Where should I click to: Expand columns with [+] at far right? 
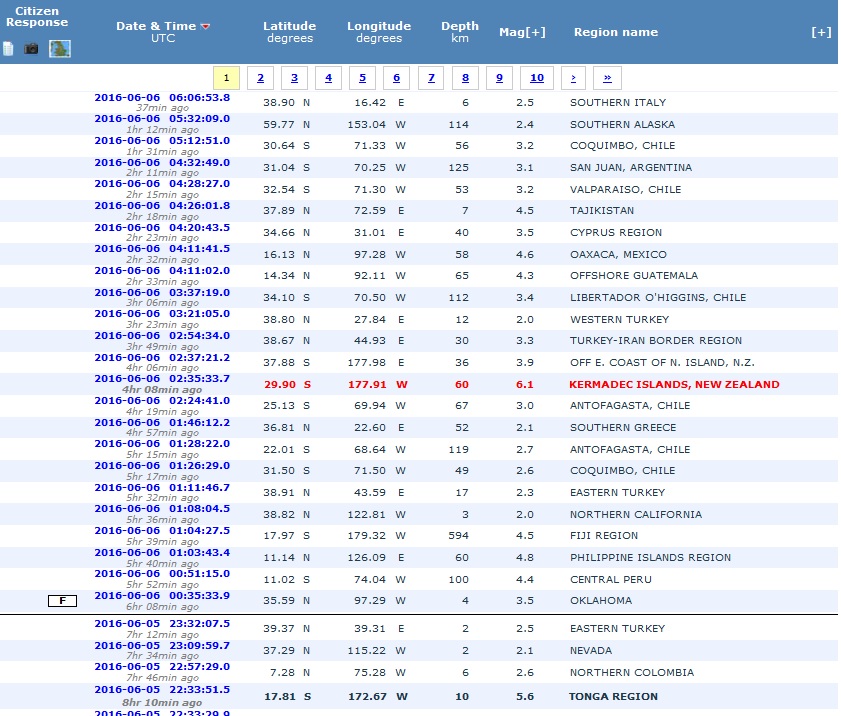(x=820, y=32)
